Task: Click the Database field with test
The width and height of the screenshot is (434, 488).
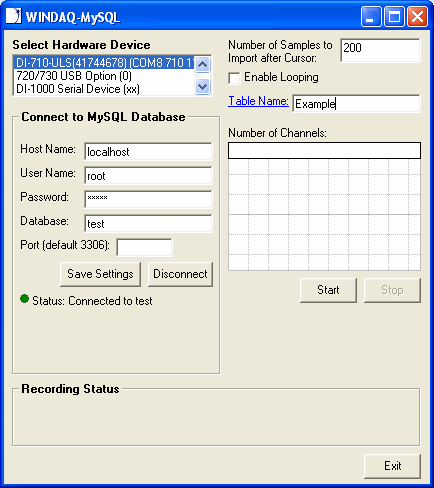Action: pos(148,223)
